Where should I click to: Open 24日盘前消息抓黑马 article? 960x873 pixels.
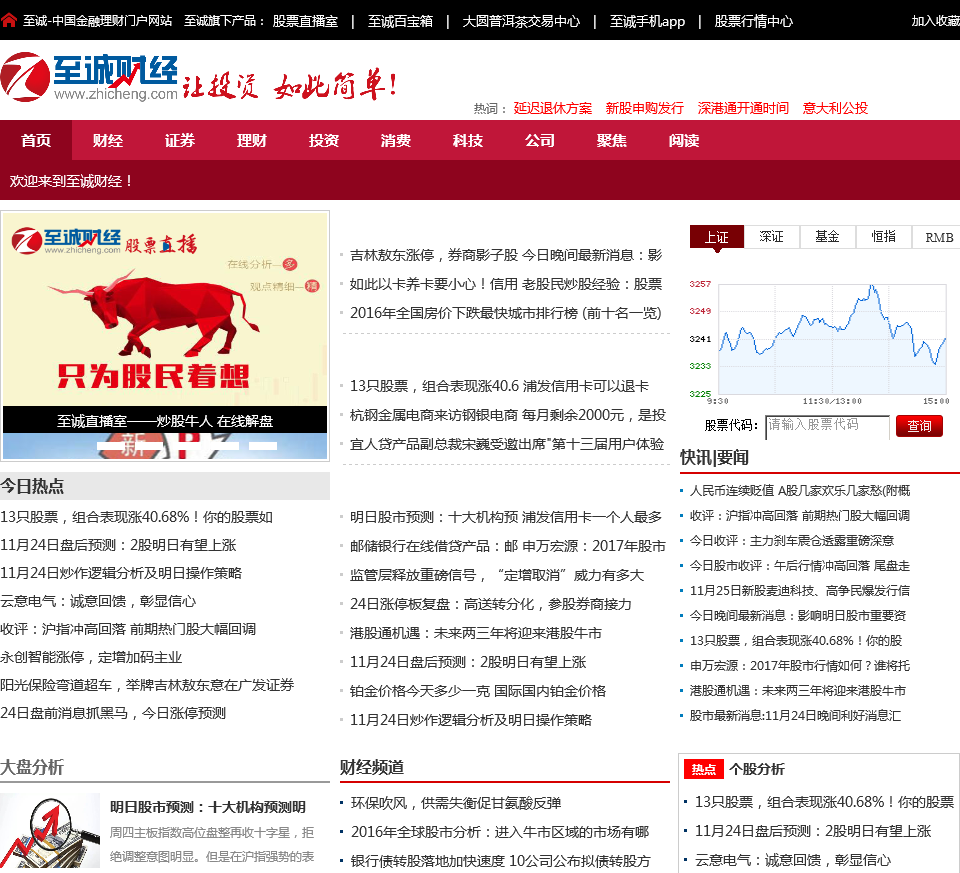113,713
